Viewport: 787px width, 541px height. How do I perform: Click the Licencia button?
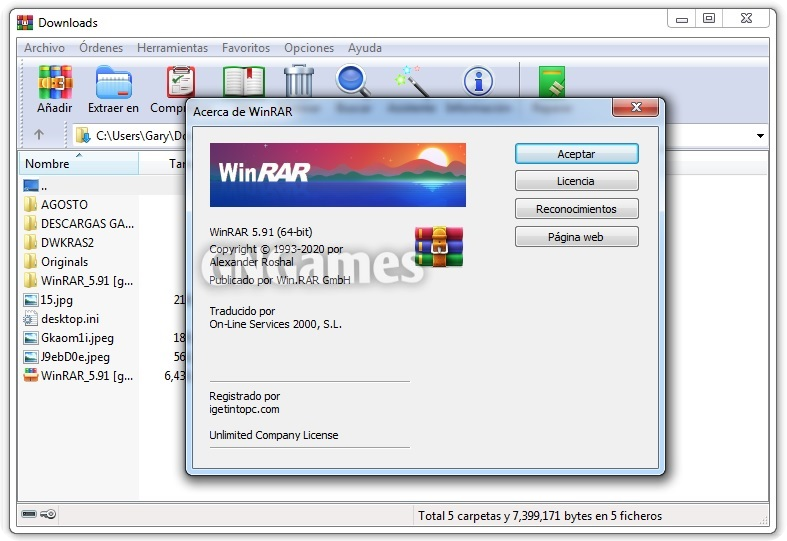(x=577, y=181)
